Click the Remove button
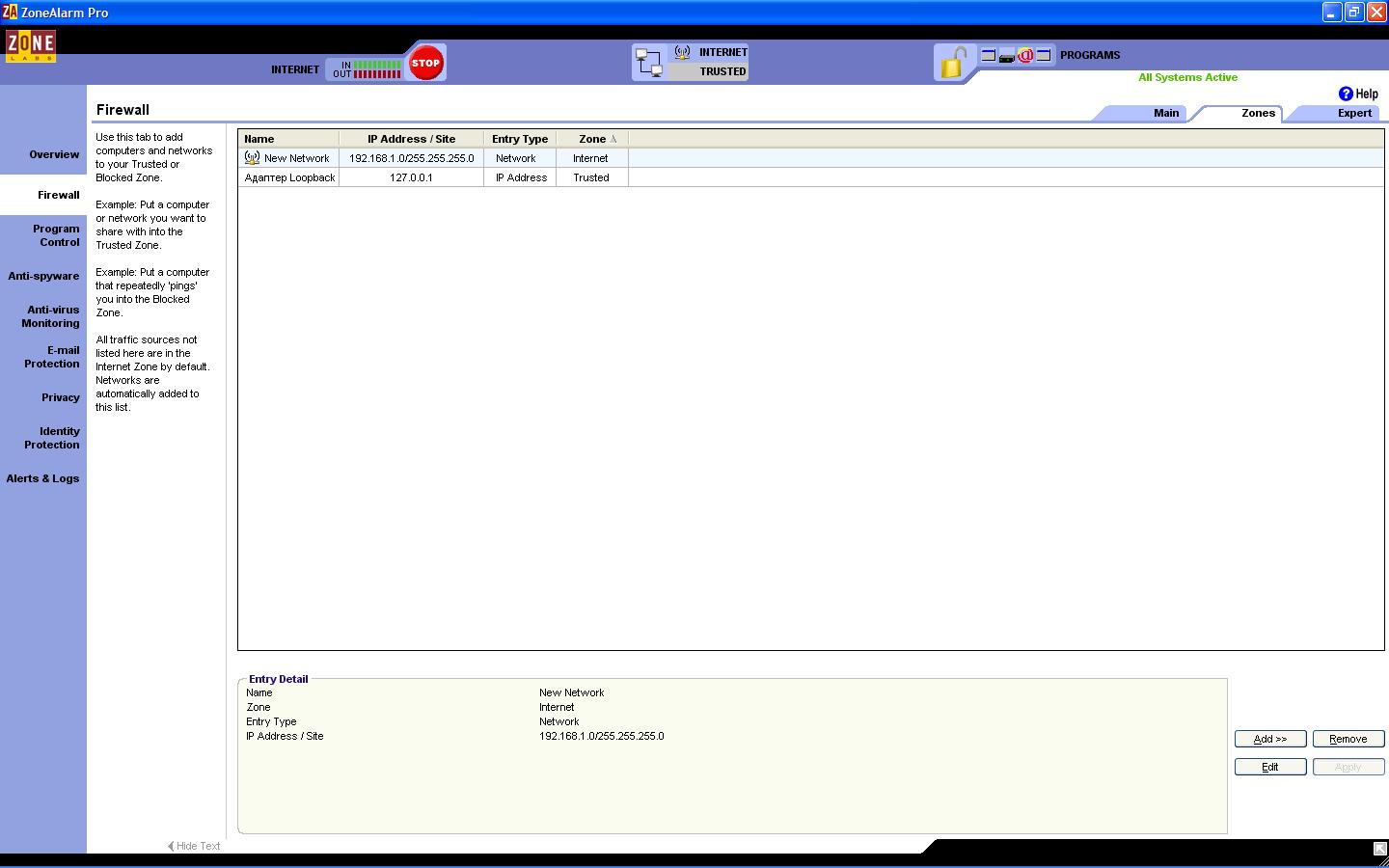 (x=1348, y=739)
